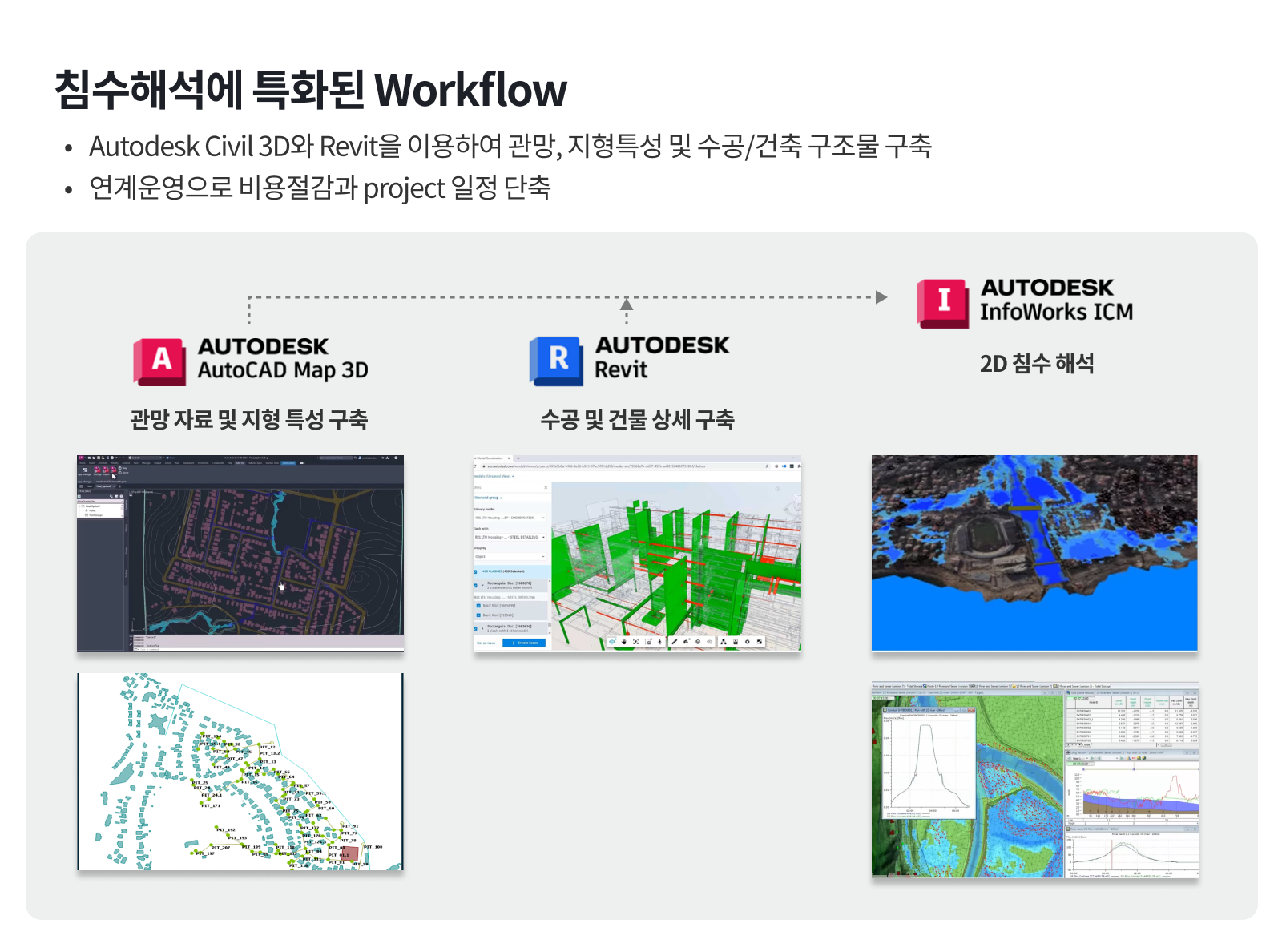Image resolution: width=1282 pixels, height=952 pixels.
Task: Select the First person walk tool in the viewer
Action: pyautogui.click(x=659, y=642)
